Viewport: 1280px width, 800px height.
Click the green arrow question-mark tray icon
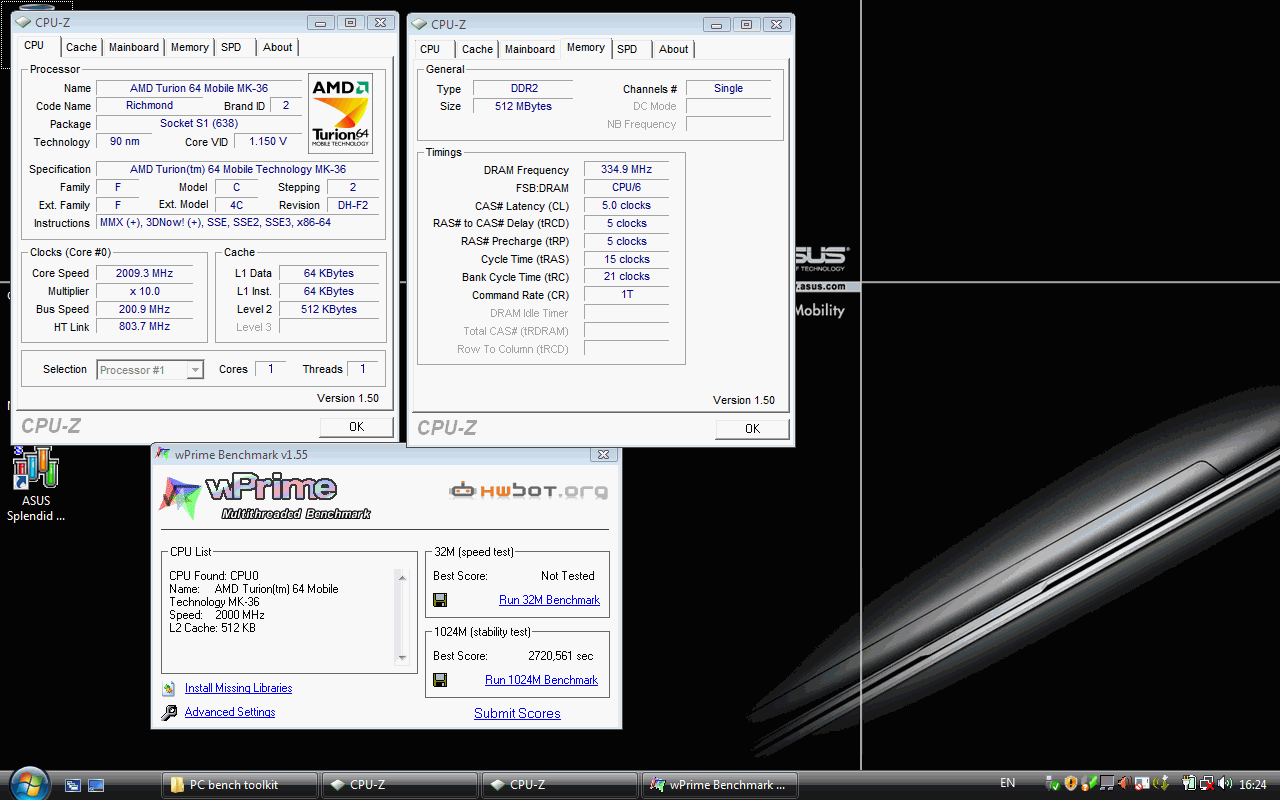1090,784
